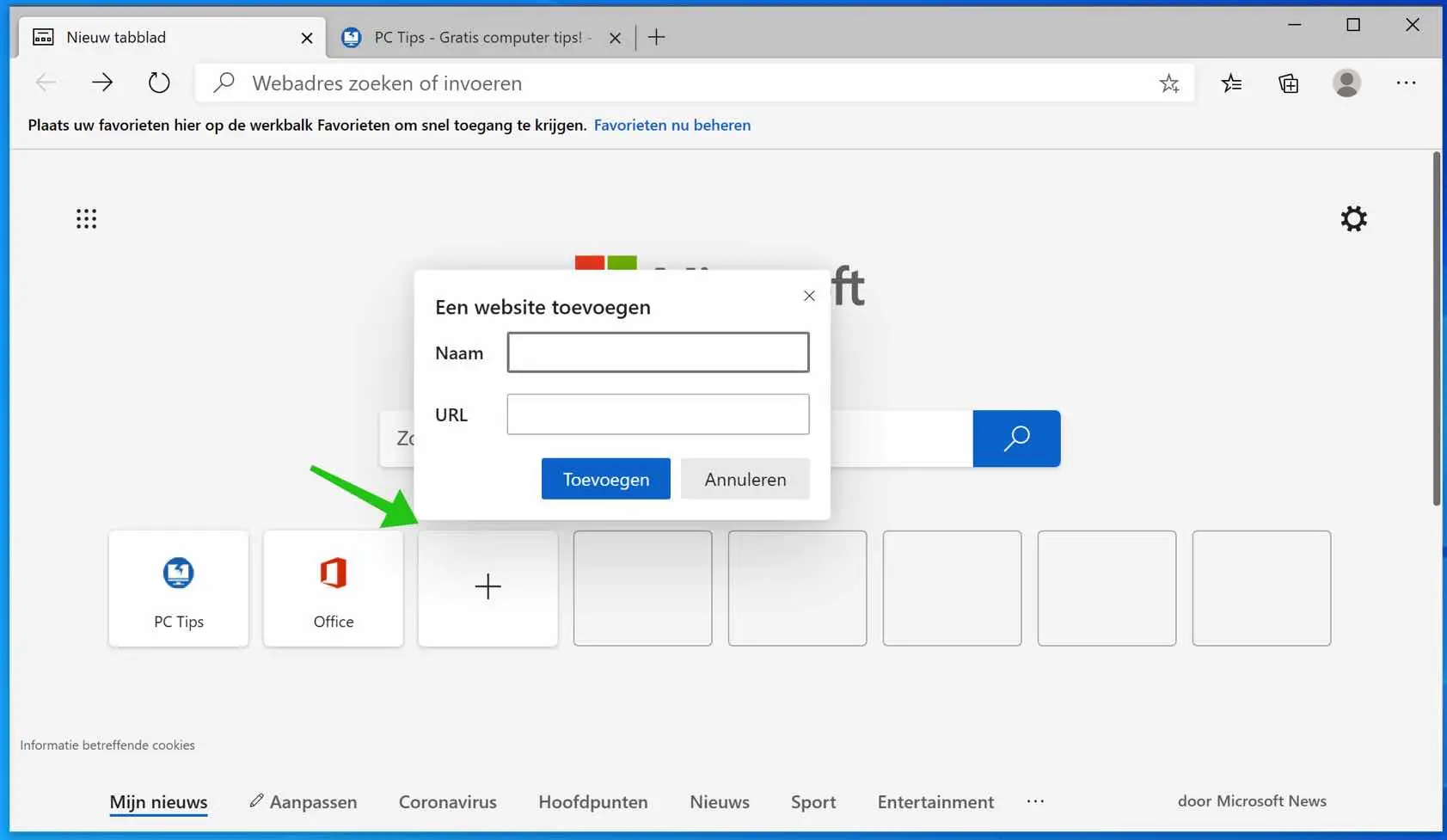This screenshot has width=1447, height=840.
Task: Select the 'Mijn nieuws' news tab
Action: (158, 801)
